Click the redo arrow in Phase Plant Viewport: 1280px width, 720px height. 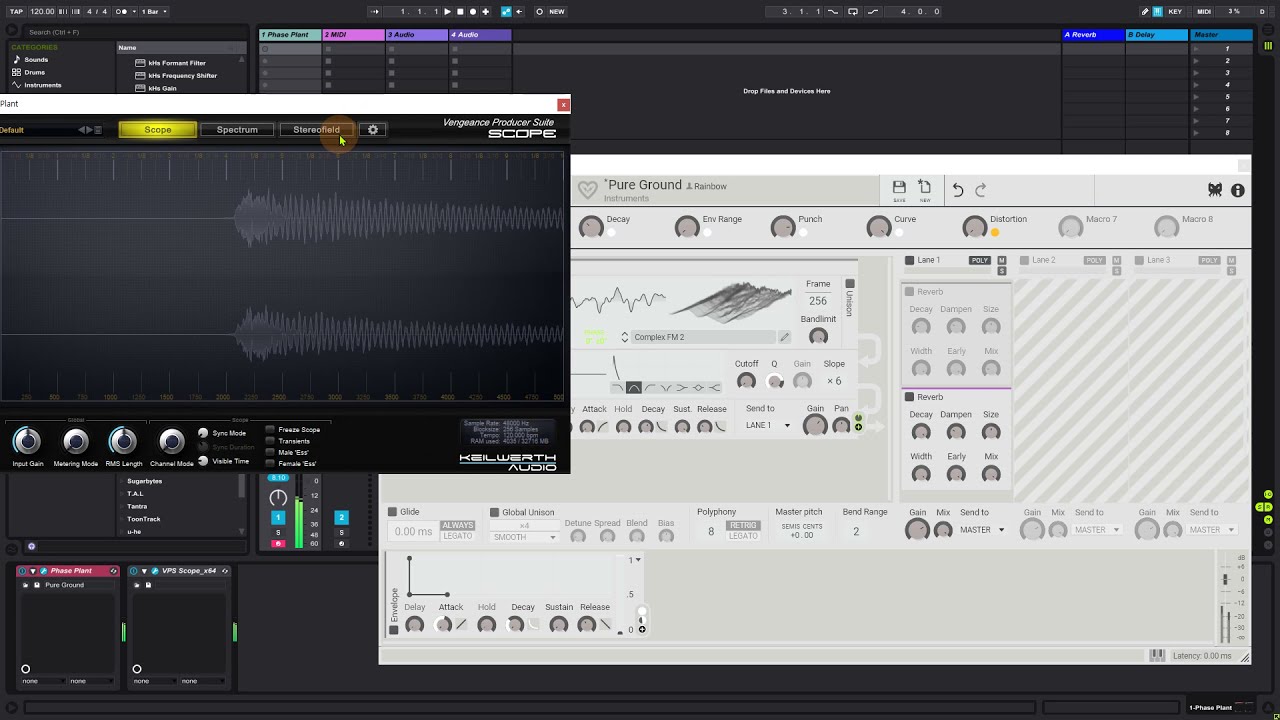[x=981, y=190]
